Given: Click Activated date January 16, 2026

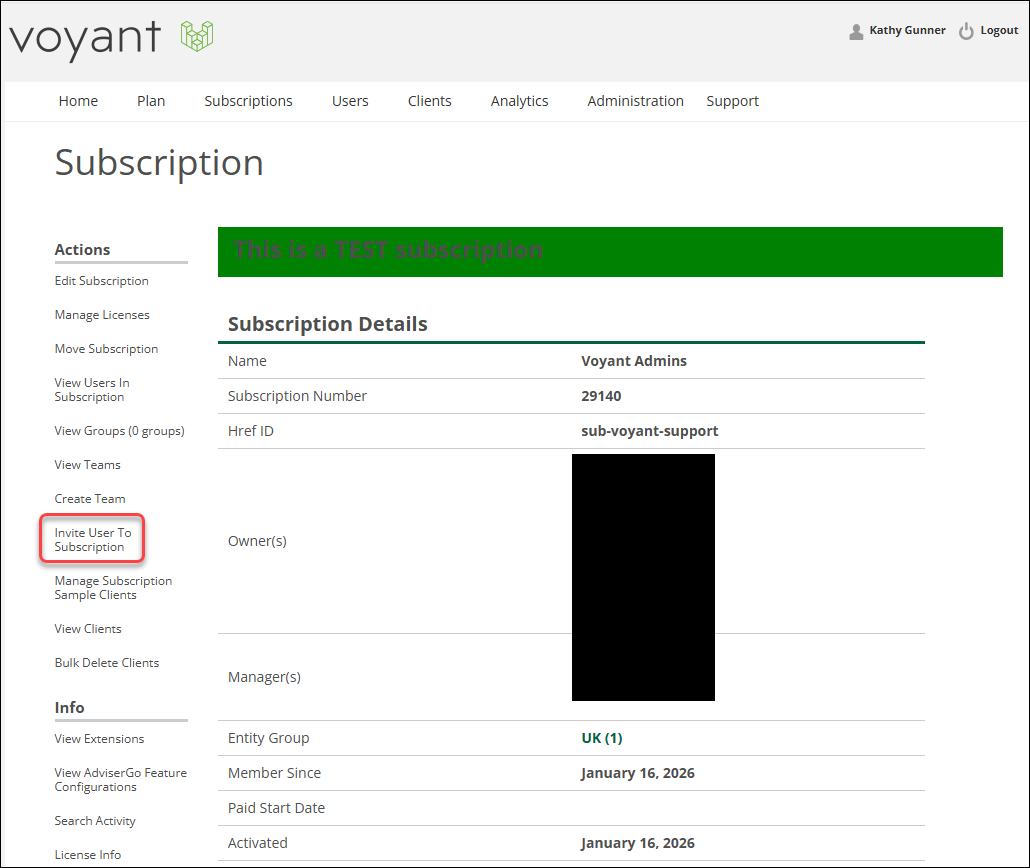Looking at the screenshot, I should (638, 844).
